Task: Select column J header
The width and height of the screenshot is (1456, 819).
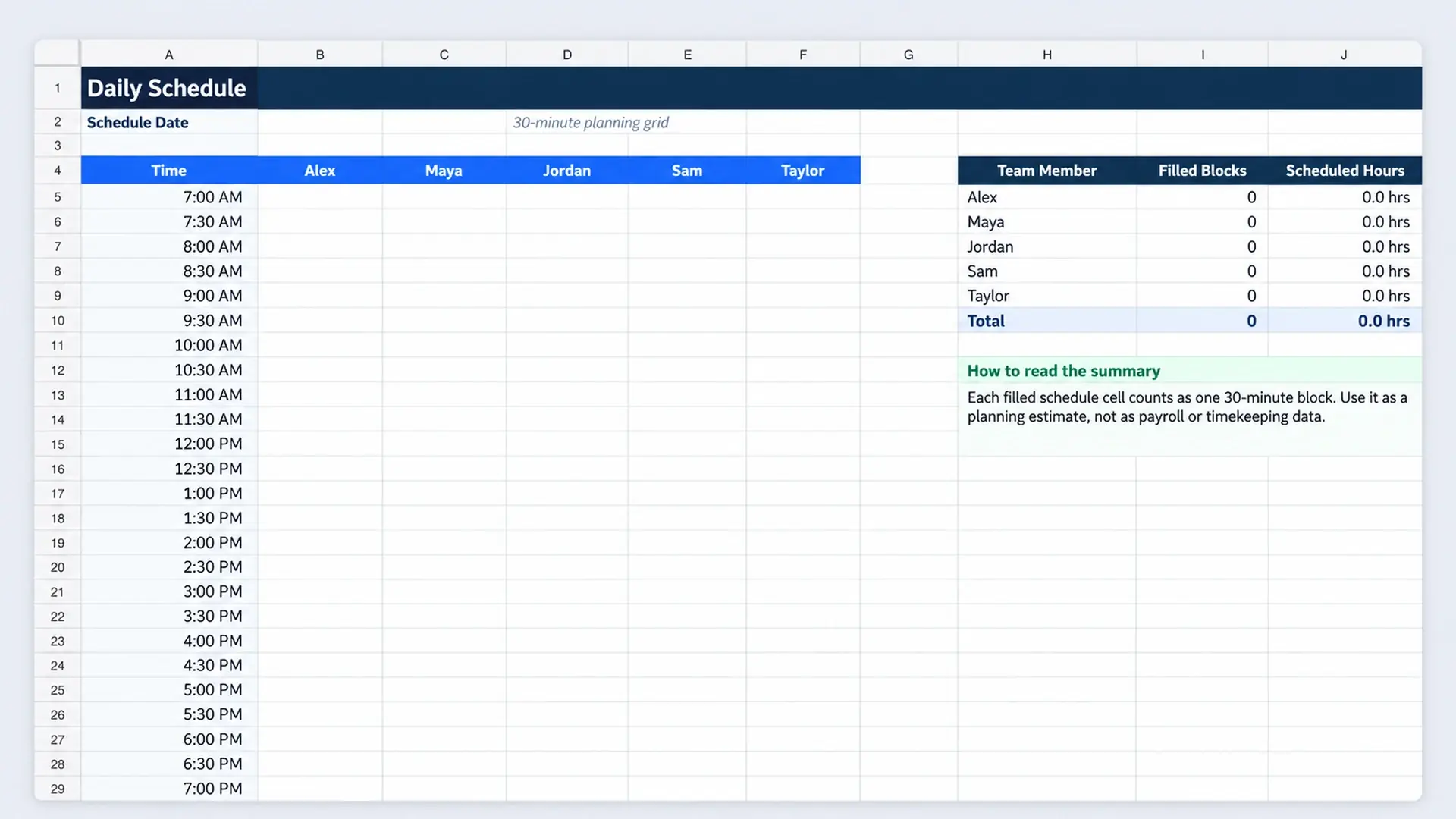Action: pyautogui.click(x=1345, y=55)
